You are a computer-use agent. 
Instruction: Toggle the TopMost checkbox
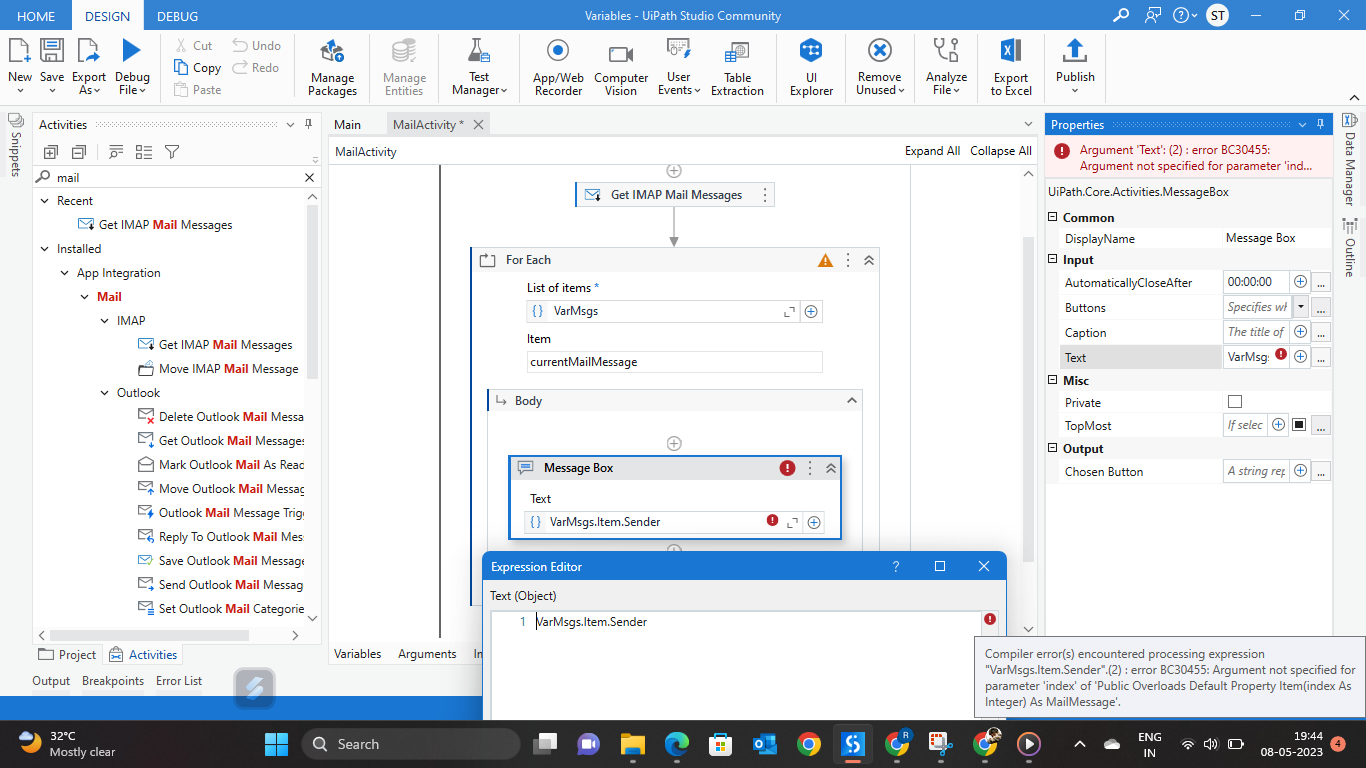(1299, 425)
